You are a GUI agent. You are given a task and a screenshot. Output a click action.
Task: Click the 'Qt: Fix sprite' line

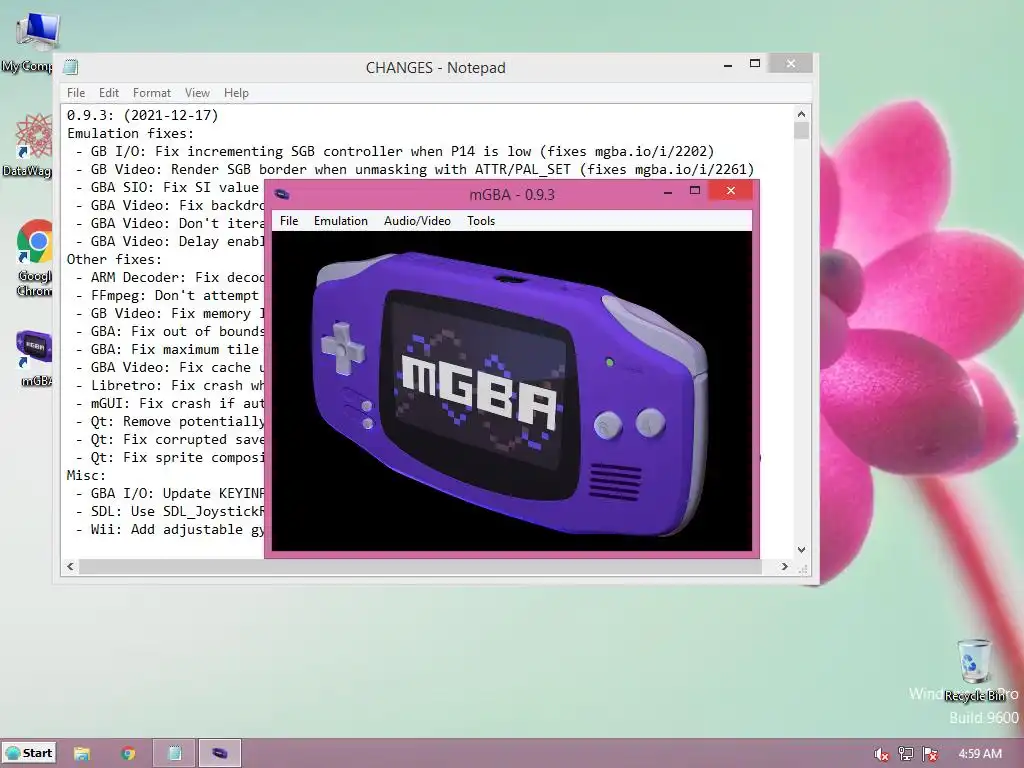[170, 458]
